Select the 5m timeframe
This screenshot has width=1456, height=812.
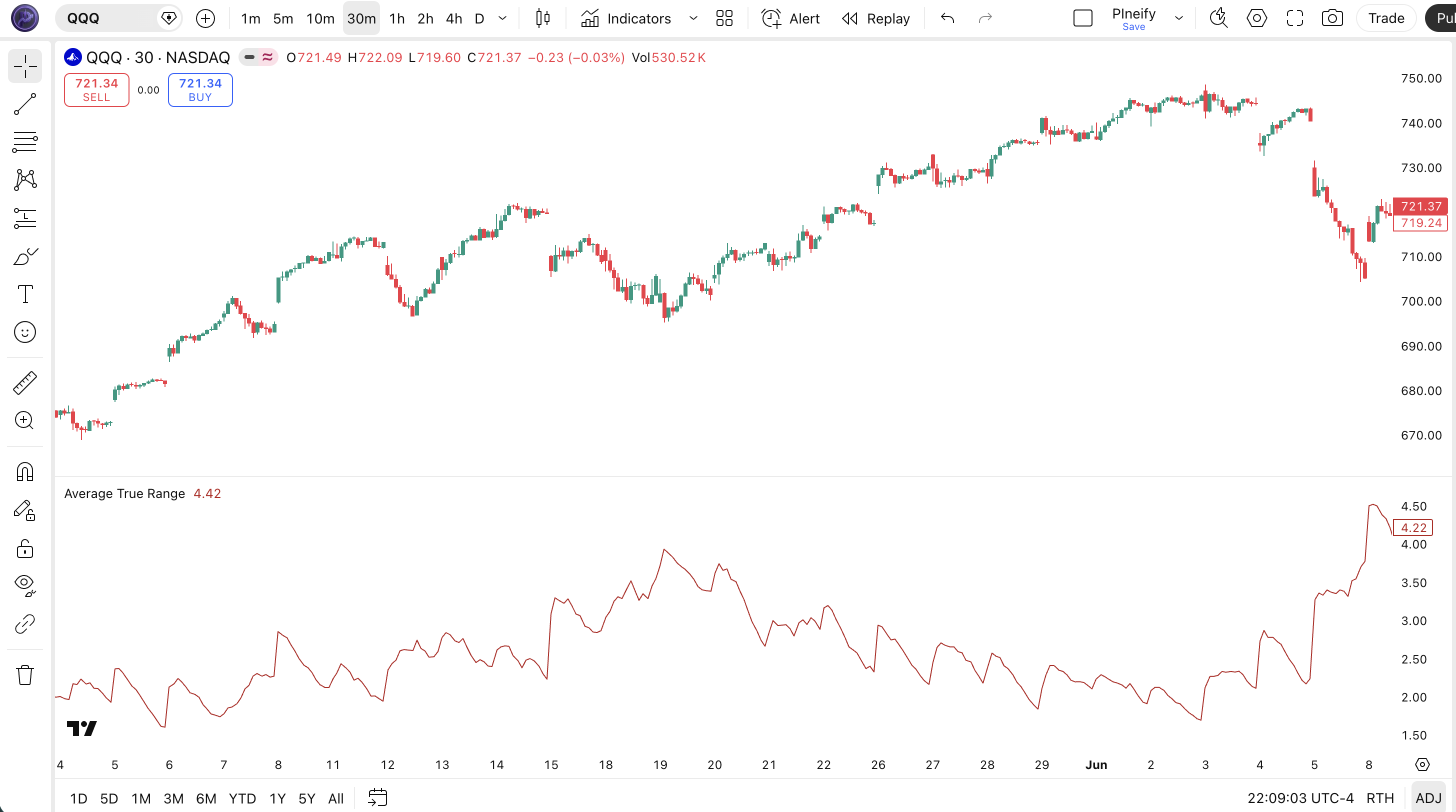pos(283,18)
